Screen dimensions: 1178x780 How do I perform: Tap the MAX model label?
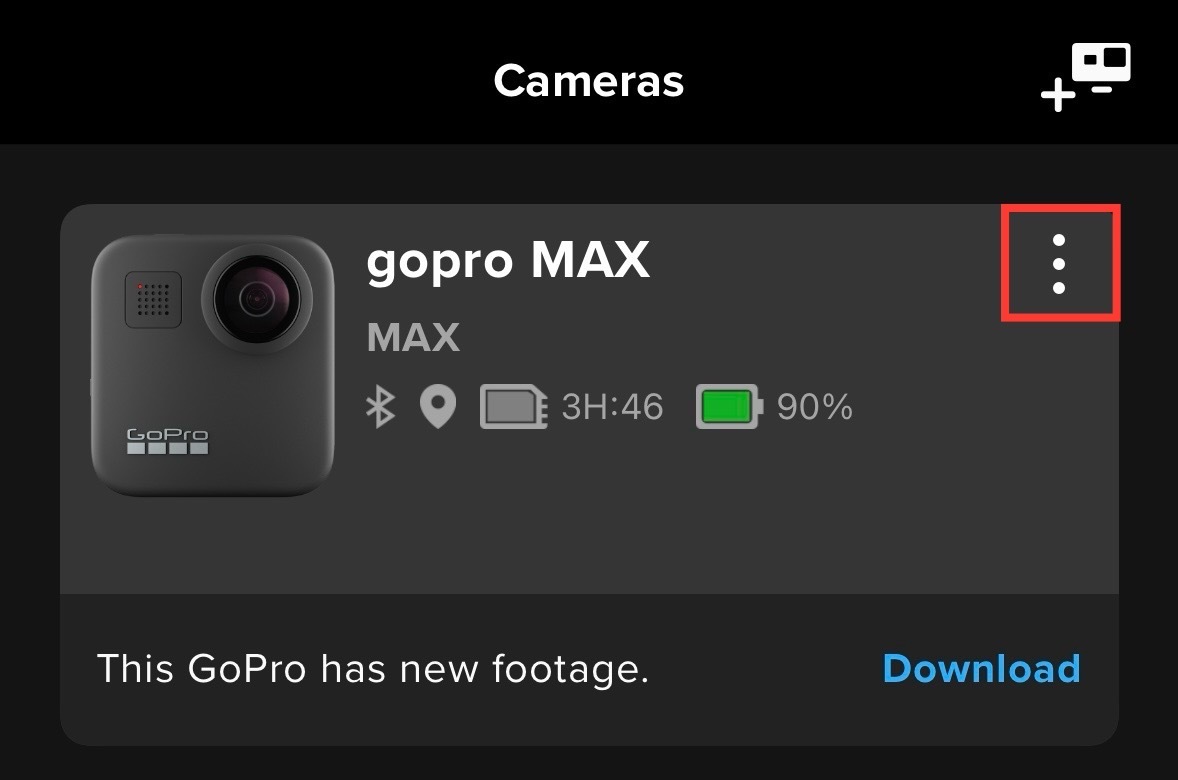(x=413, y=337)
